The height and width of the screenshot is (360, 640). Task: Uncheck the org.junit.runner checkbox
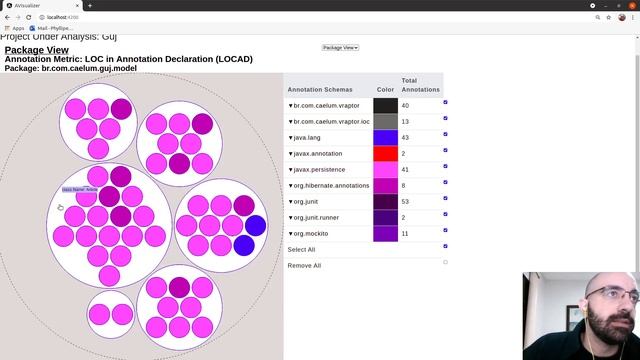(445, 214)
